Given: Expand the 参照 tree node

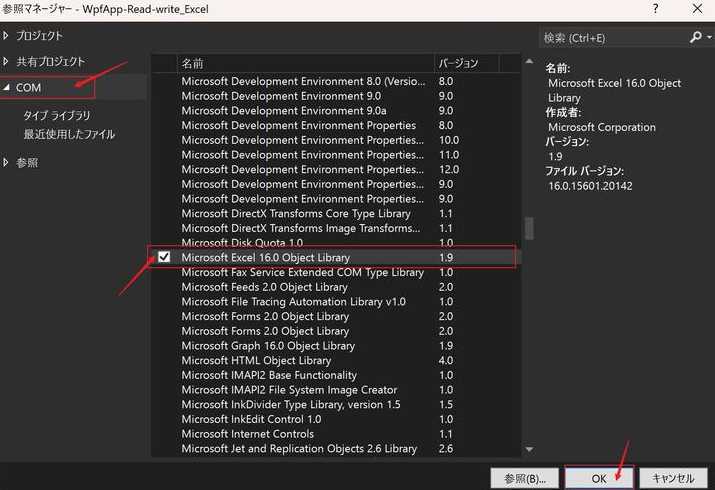Looking at the screenshot, I should (x=6, y=162).
